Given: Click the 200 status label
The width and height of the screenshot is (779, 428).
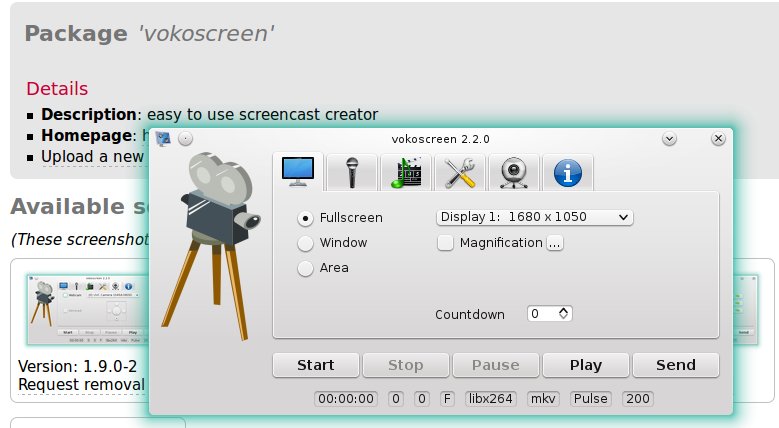Looking at the screenshot, I should 637,399.
